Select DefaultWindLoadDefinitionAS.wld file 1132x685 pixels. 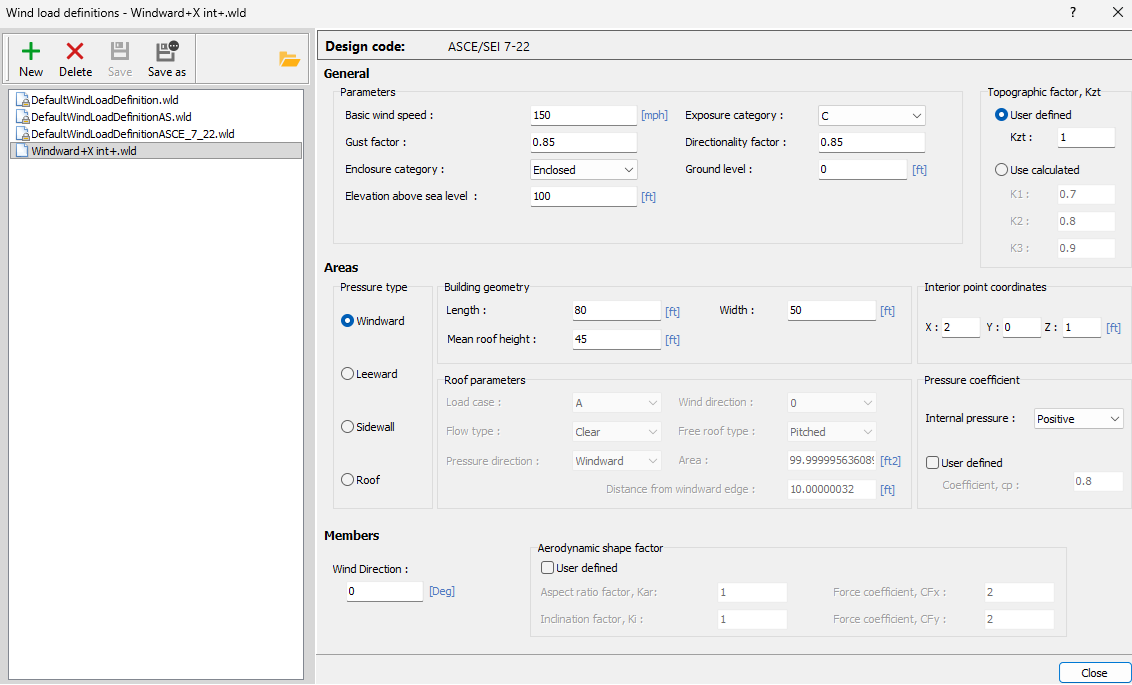pyautogui.click(x=110, y=117)
